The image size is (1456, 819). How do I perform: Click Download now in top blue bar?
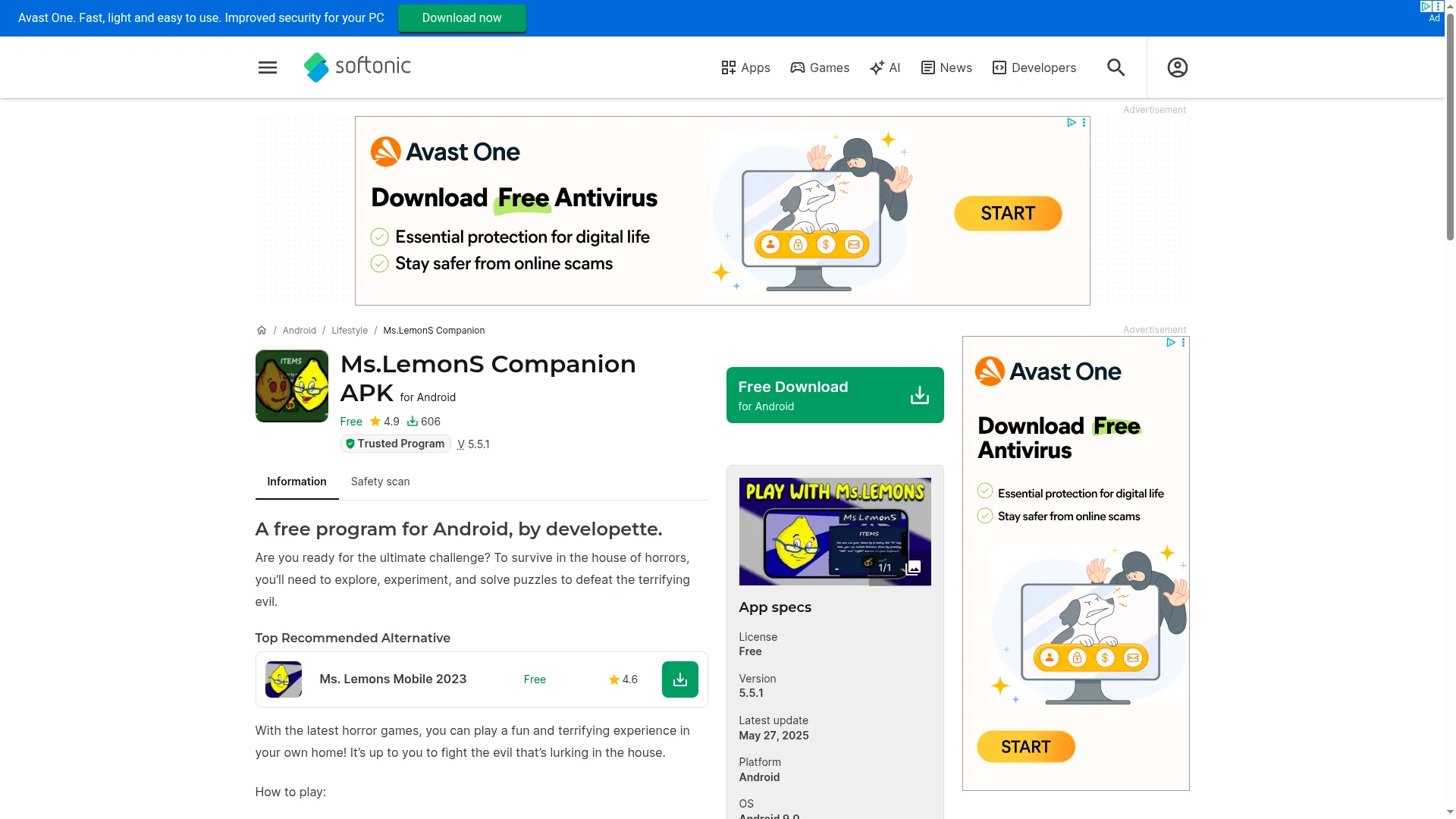[x=462, y=18]
